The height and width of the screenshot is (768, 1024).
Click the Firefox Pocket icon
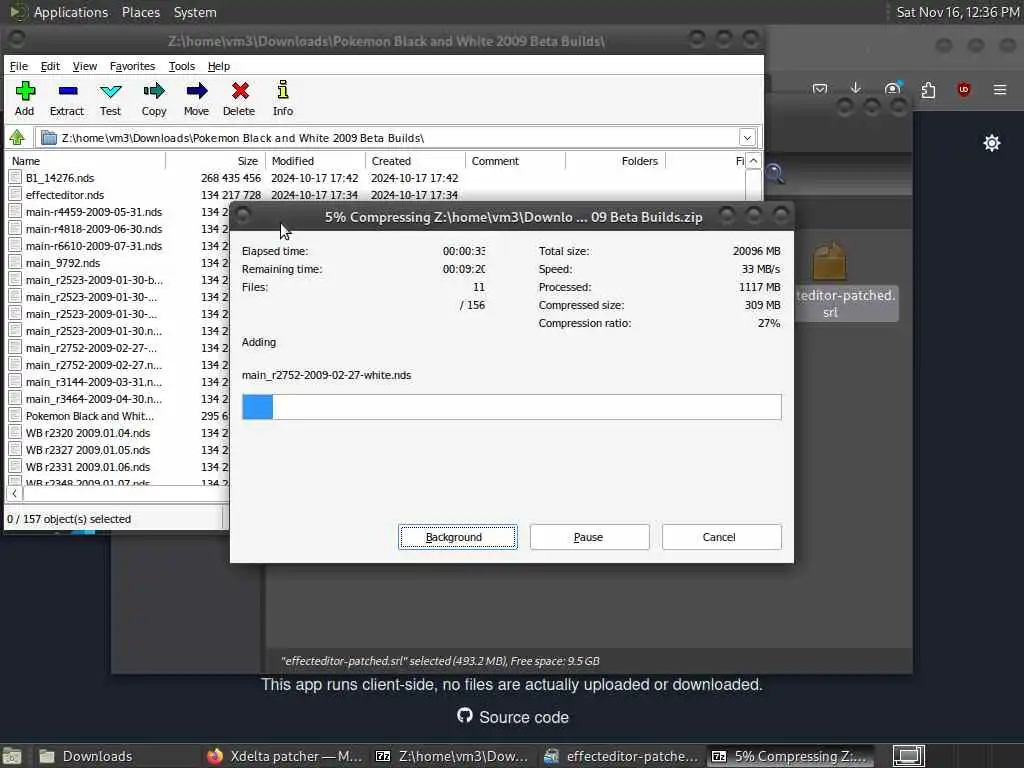click(x=820, y=89)
